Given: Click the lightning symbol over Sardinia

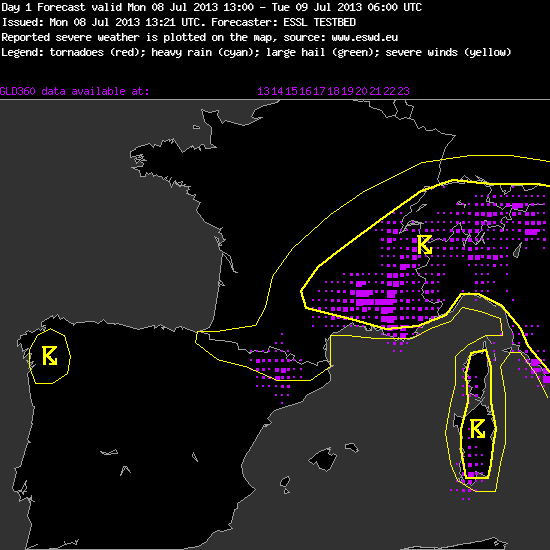Looking at the screenshot, I should coord(477,429).
